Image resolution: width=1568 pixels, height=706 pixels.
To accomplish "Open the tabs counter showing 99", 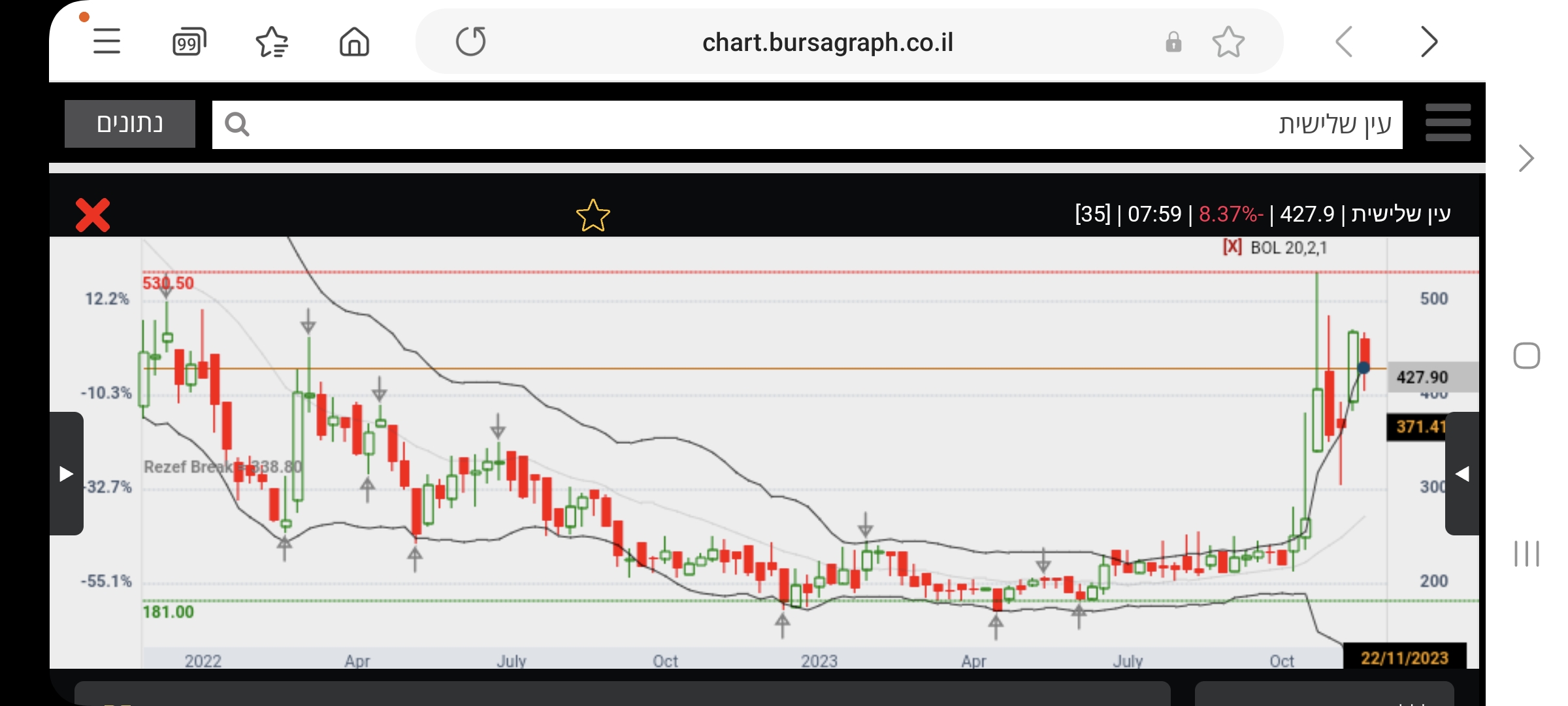I will tap(189, 42).
